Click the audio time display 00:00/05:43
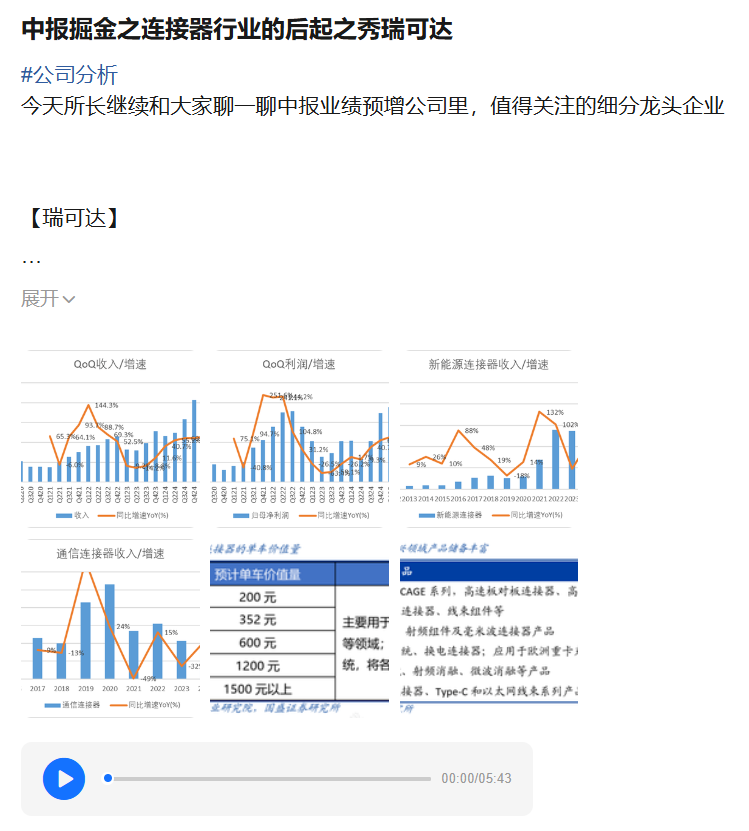 [476, 779]
